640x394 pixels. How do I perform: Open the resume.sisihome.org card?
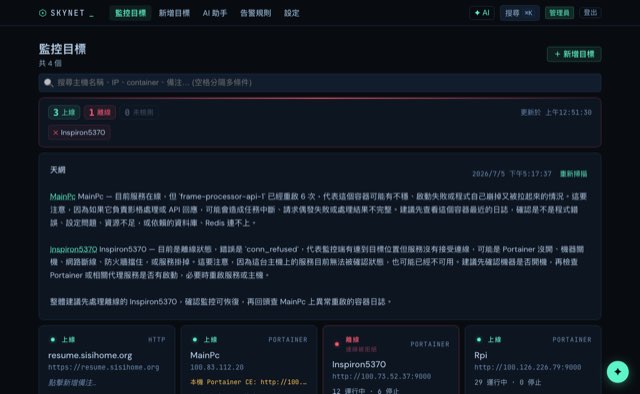[107, 360]
